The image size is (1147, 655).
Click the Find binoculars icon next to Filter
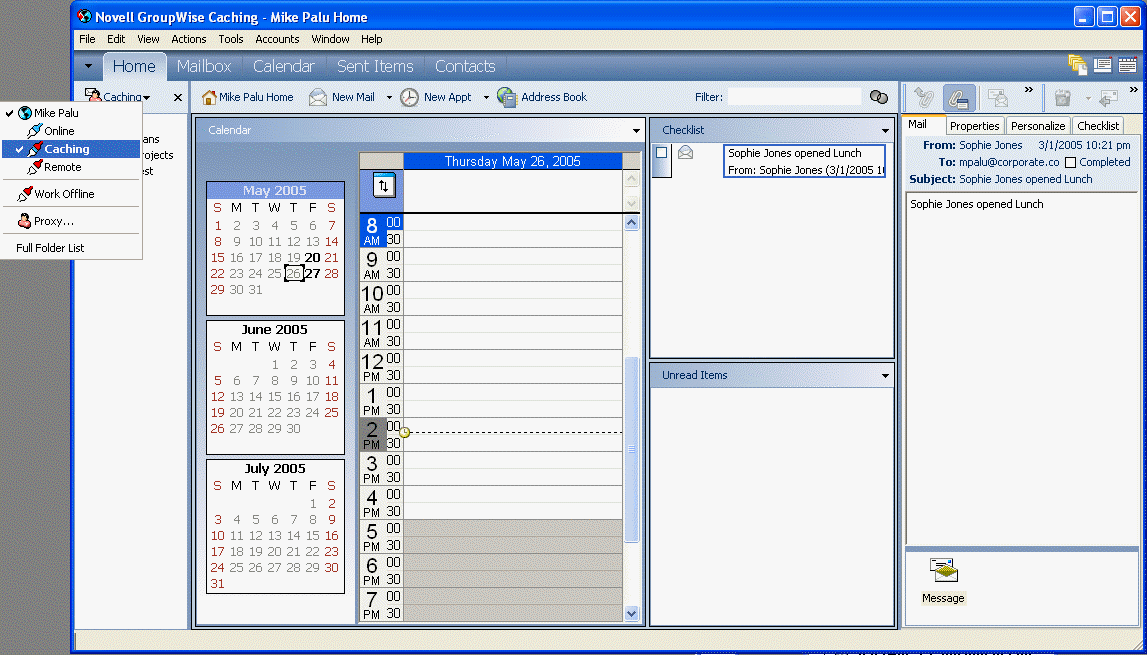coord(878,97)
